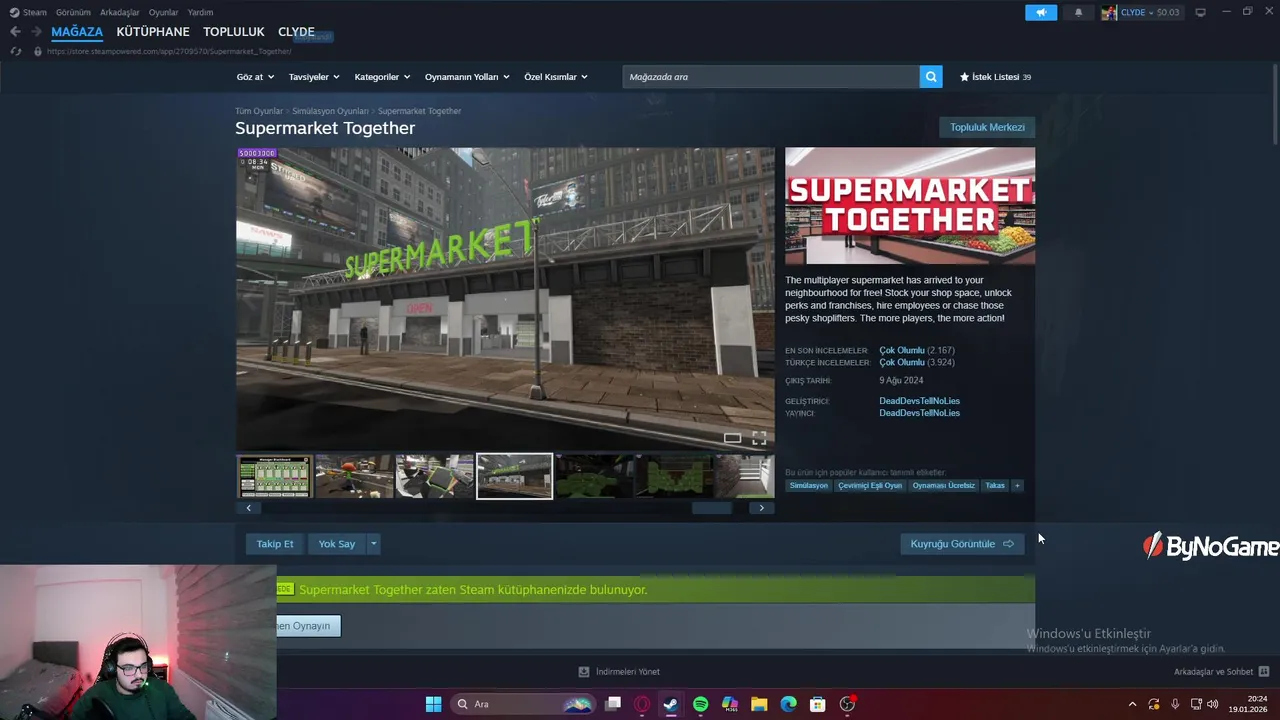Screen dimensions: 1280x720
Task: Open the DeadDevsTellNoLies developer link
Action: pos(919,401)
